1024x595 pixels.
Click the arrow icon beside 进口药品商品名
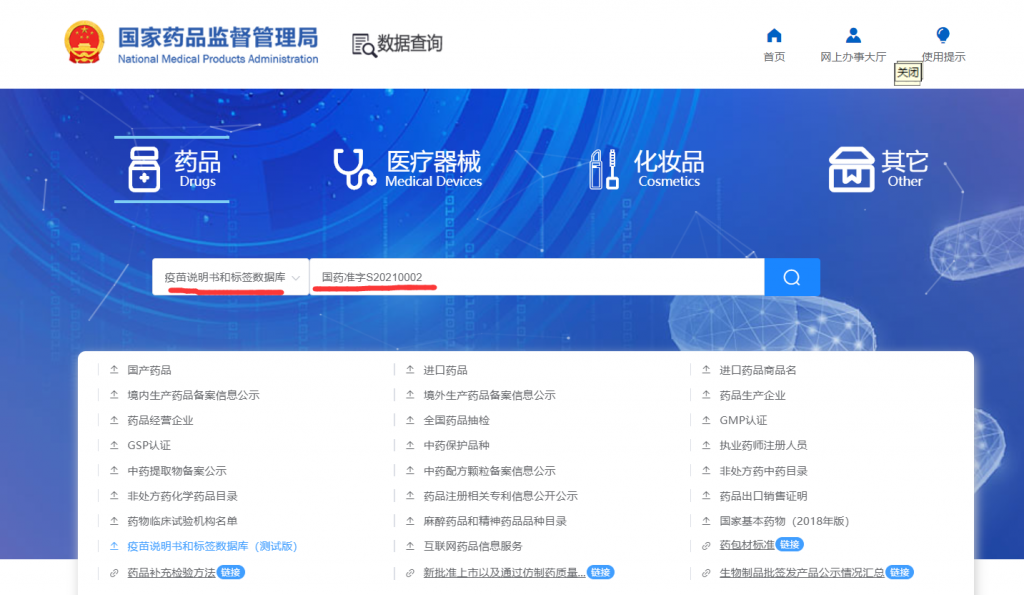[x=706, y=370]
